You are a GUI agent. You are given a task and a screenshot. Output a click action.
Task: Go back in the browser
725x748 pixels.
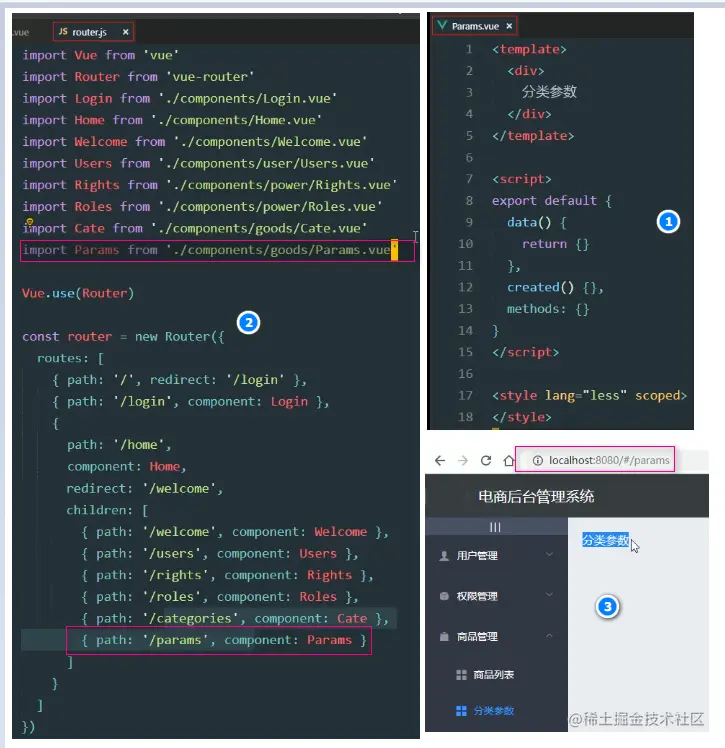click(440, 460)
